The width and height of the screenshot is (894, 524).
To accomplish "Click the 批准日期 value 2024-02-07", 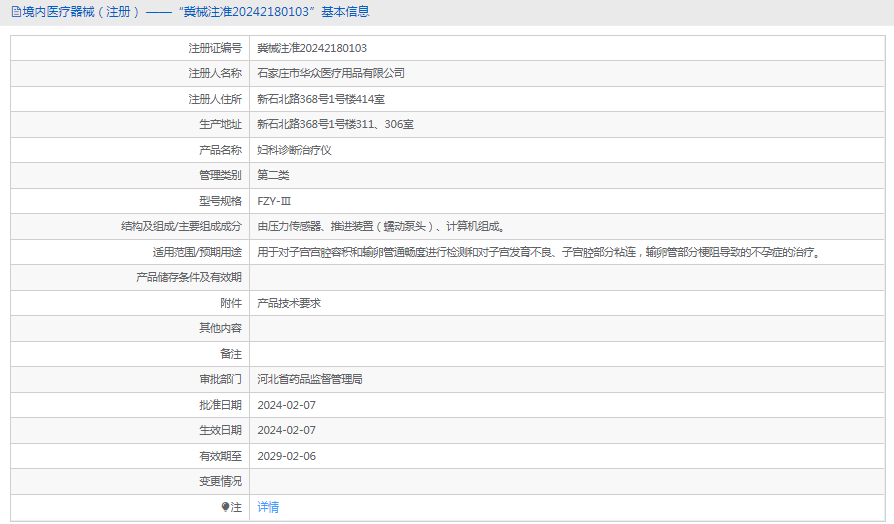I will pos(286,405).
